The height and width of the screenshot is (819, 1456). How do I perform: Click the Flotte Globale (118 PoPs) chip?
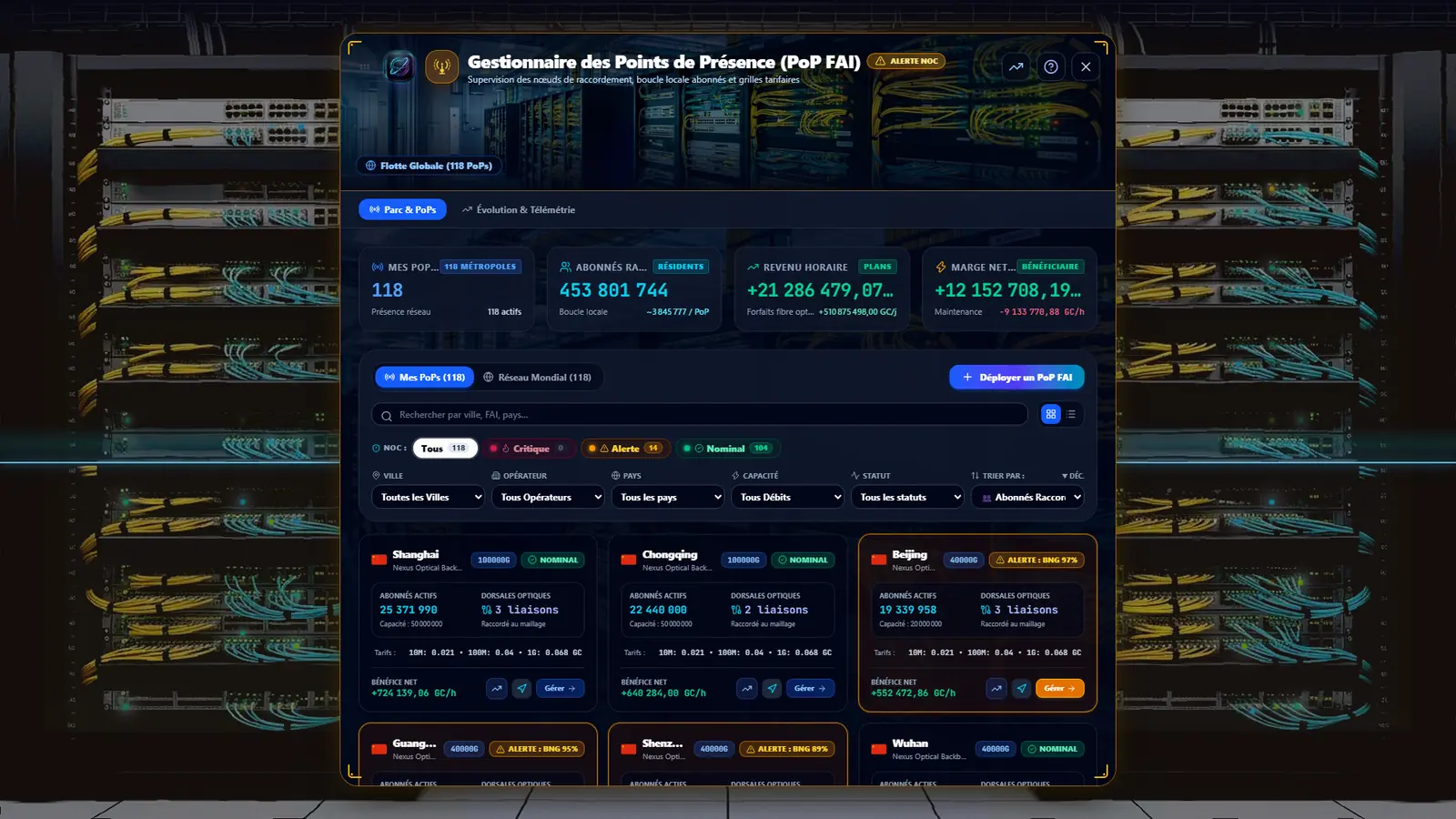coord(430,166)
